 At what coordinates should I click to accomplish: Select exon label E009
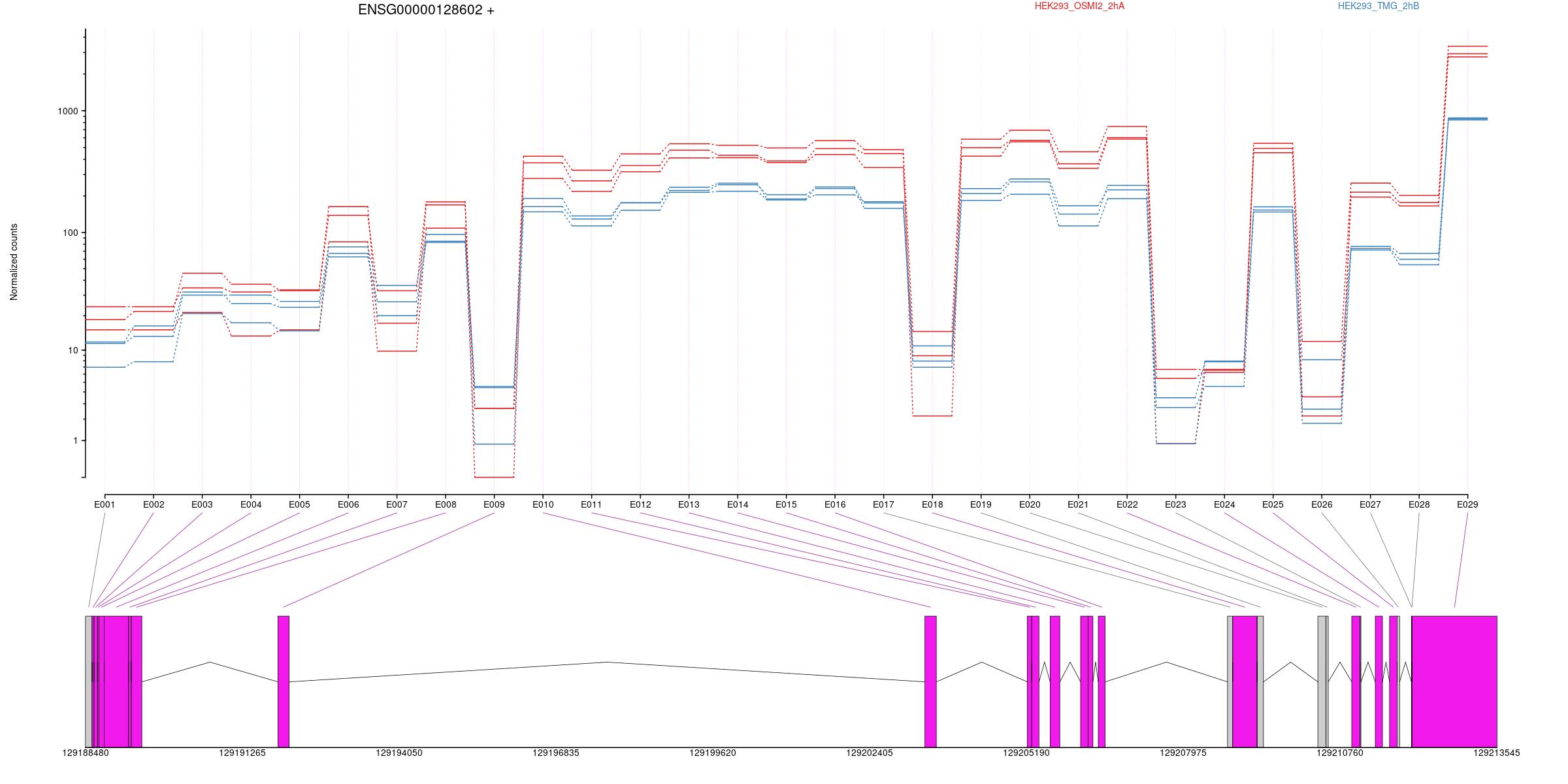[x=494, y=504]
